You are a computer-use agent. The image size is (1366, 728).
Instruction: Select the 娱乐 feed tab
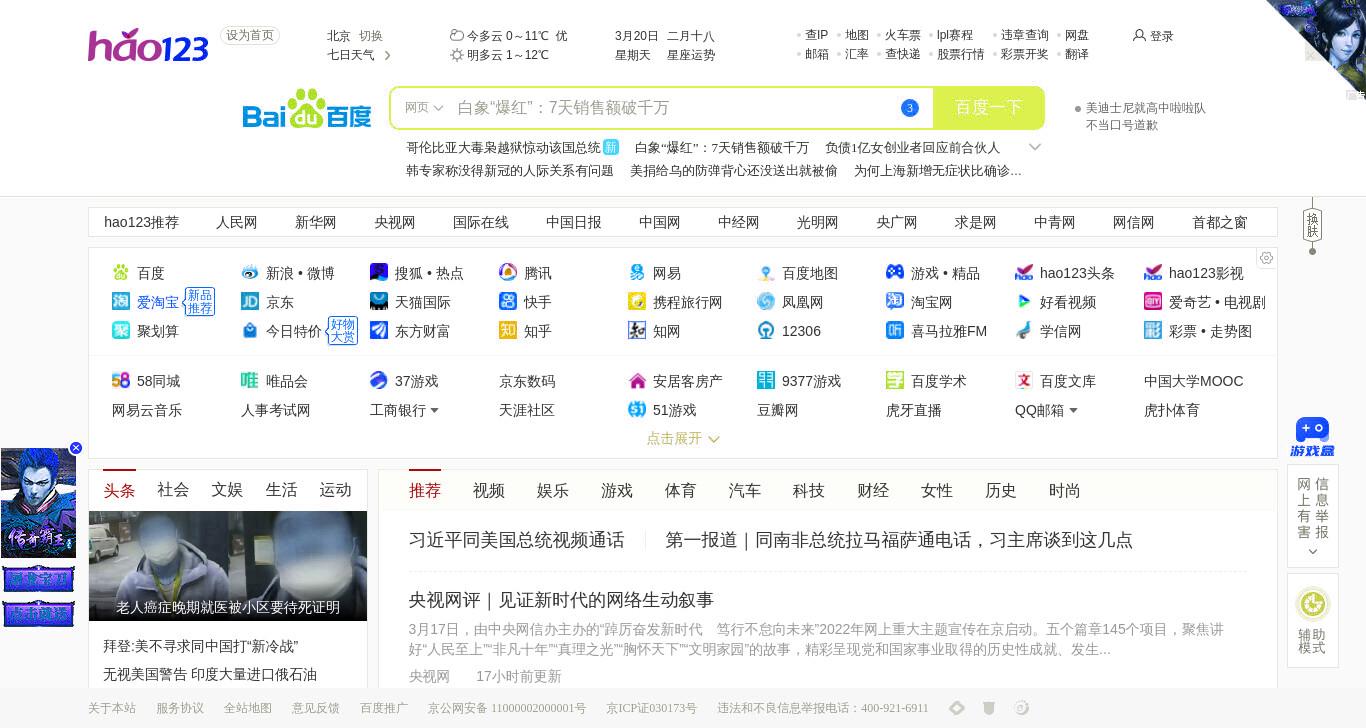tap(553, 490)
